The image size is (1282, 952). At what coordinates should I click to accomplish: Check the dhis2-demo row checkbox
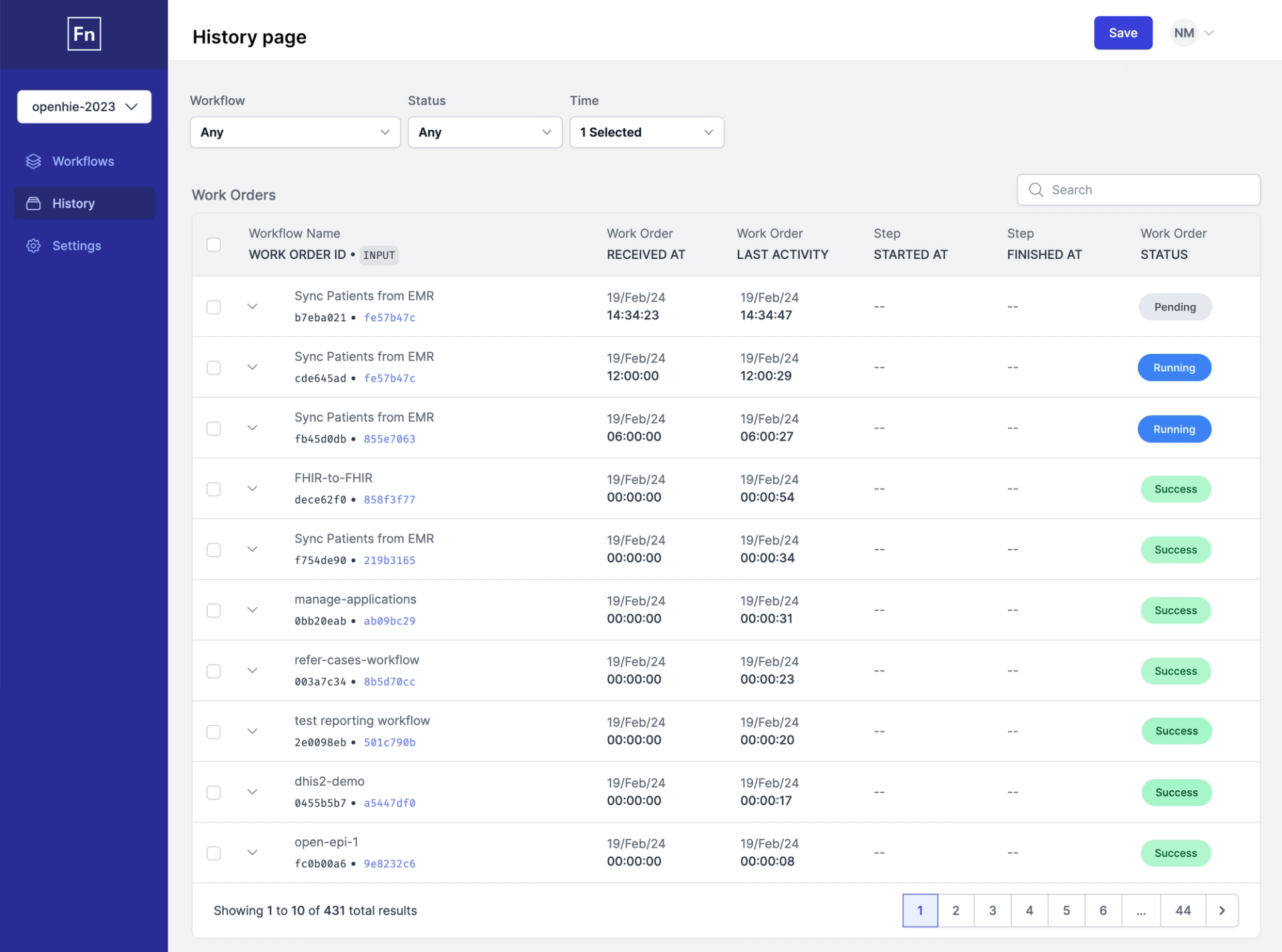pyautogui.click(x=214, y=792)
